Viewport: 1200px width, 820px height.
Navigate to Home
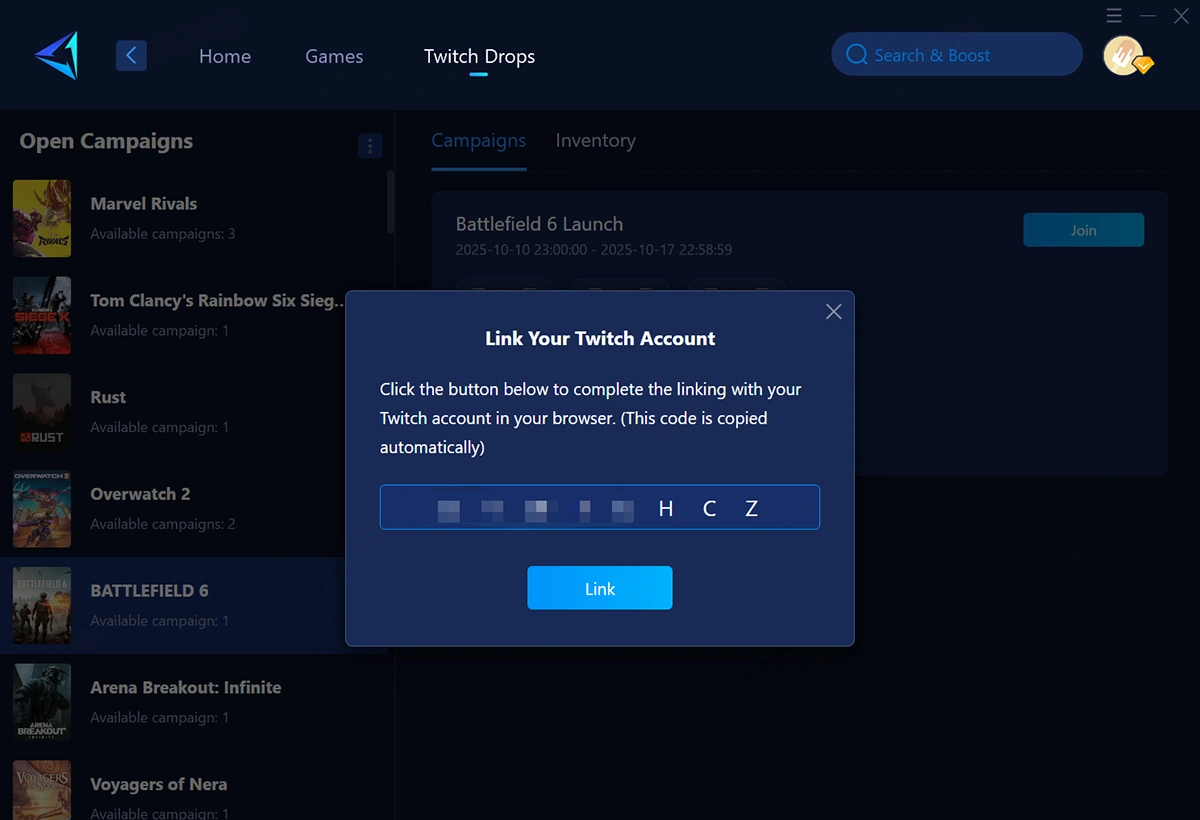tap(224, 56)
